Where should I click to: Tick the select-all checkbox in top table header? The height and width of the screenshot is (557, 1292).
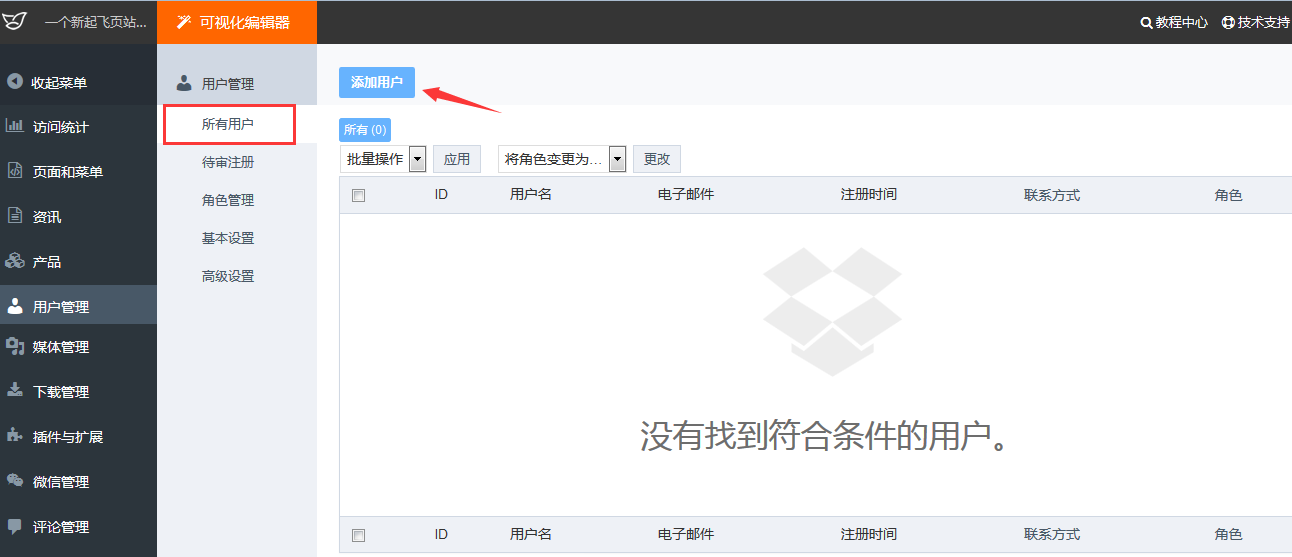coord(359,196)
